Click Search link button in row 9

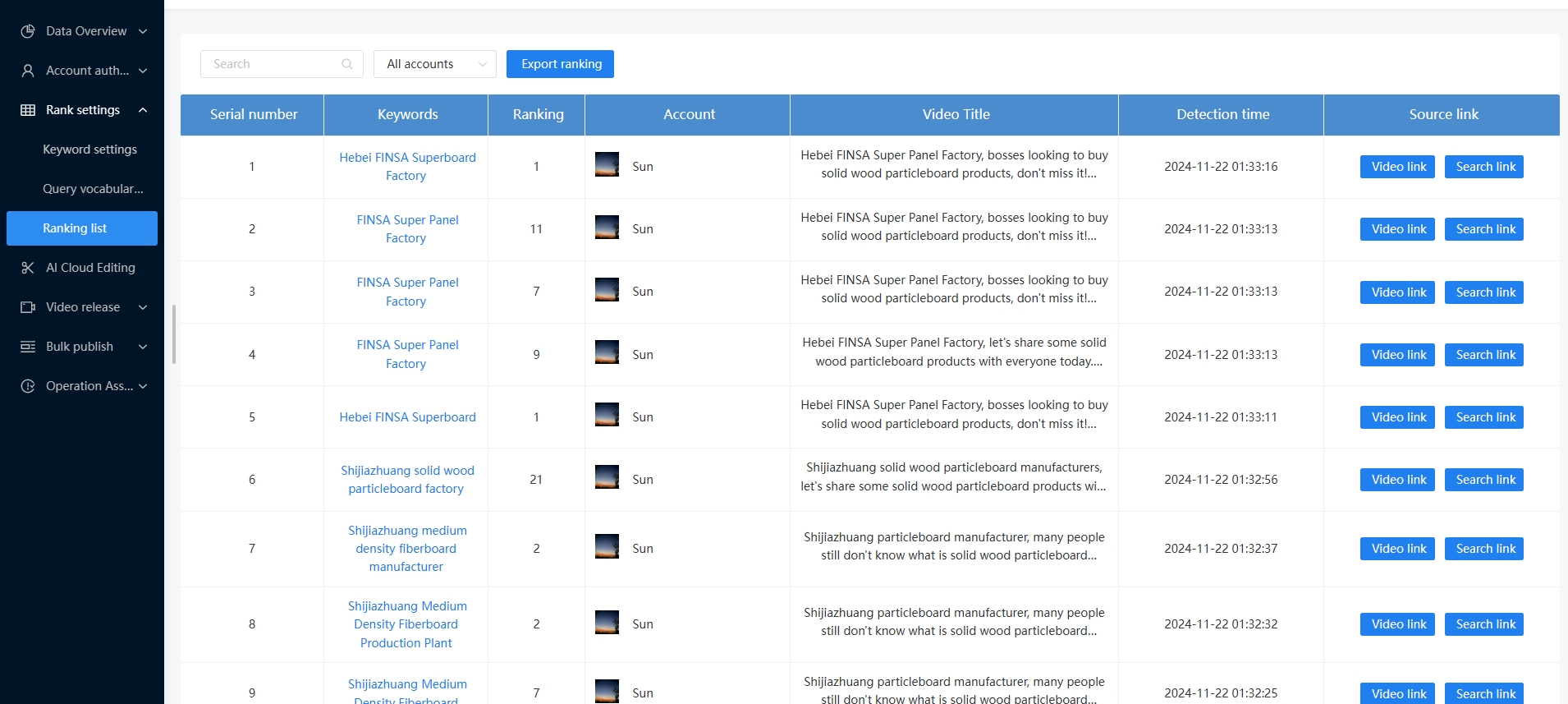(1484, 693)
